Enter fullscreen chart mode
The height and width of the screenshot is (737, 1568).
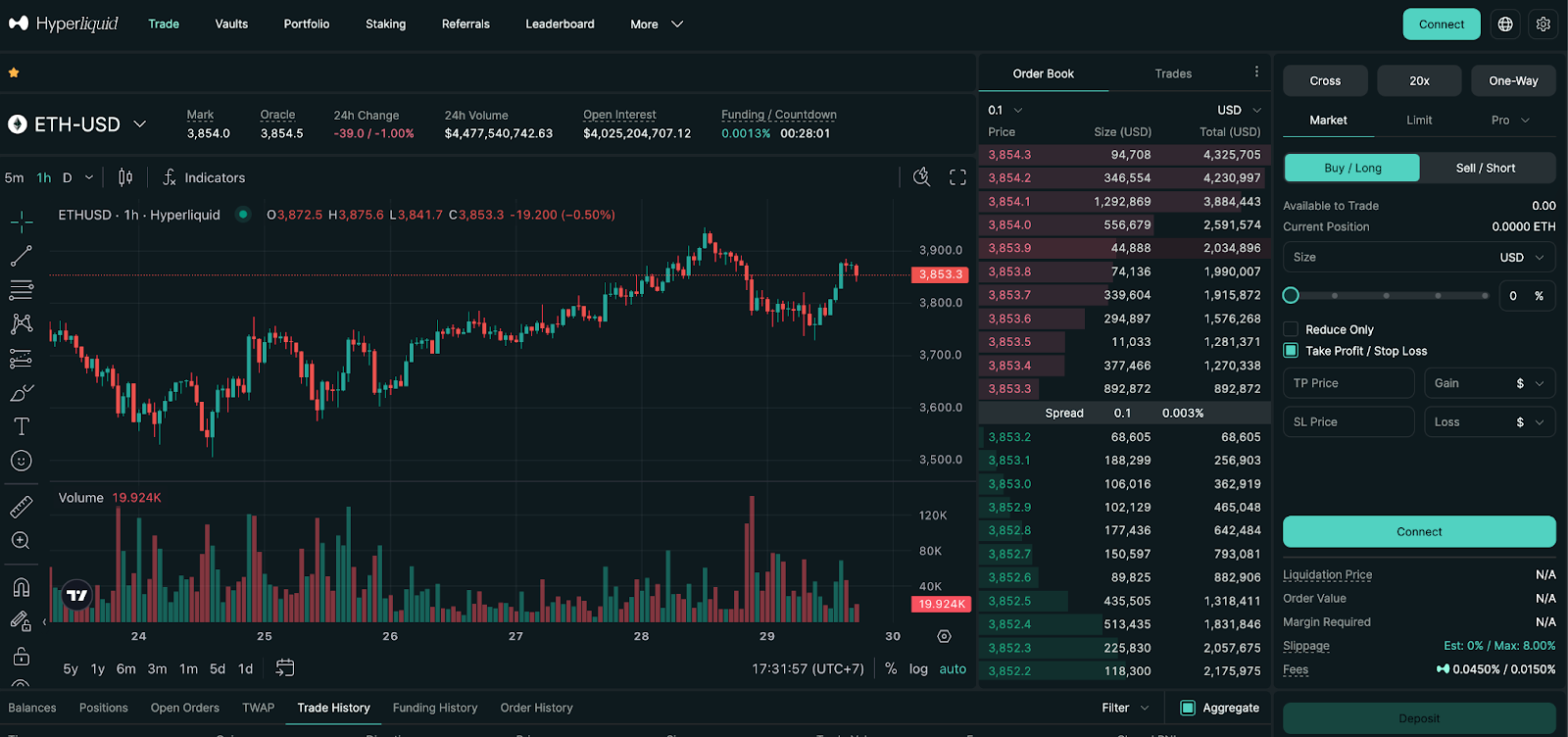pyautogui.click(x=957, y=177)
